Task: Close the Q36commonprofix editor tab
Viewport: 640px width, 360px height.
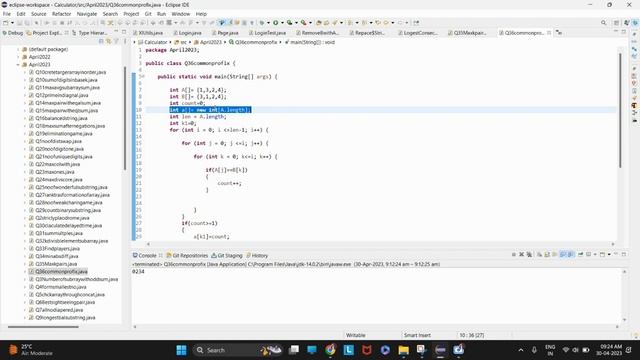Action: coord(549,33)
